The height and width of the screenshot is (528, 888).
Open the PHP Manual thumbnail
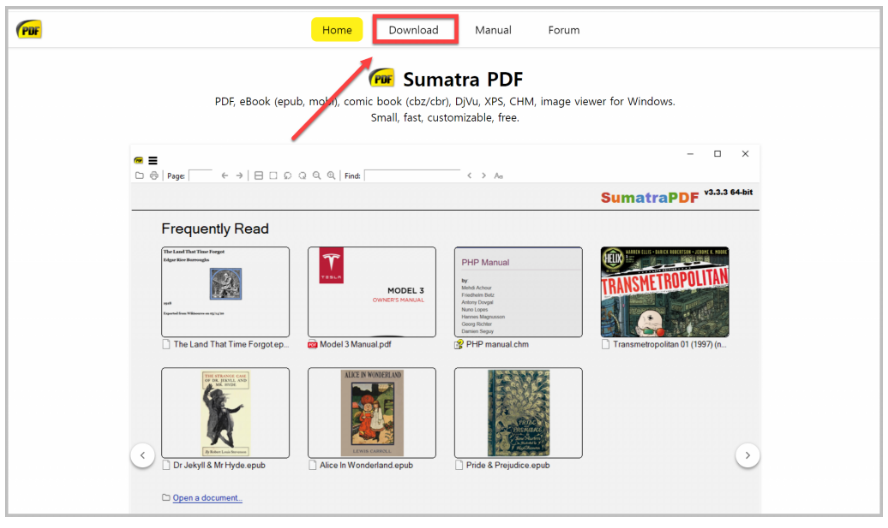[x=518, y=292]
